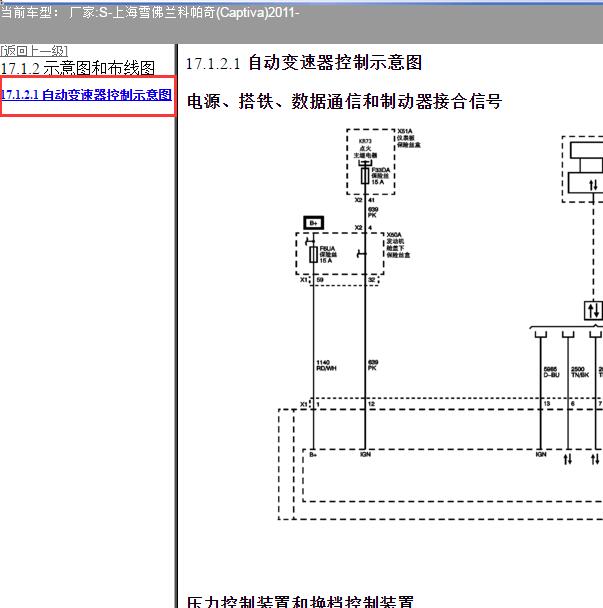Open the 17.1.2.1 自动变速器控制示意图 link

pyautogui.click(x=86, y=95)
